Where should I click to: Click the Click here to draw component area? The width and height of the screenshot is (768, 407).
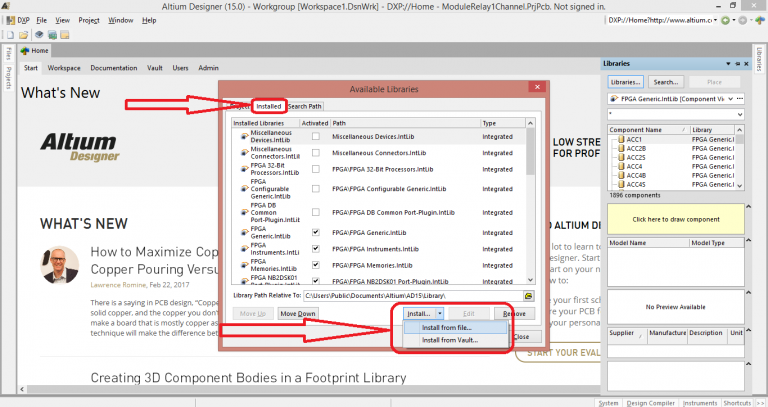coord(676,219)
